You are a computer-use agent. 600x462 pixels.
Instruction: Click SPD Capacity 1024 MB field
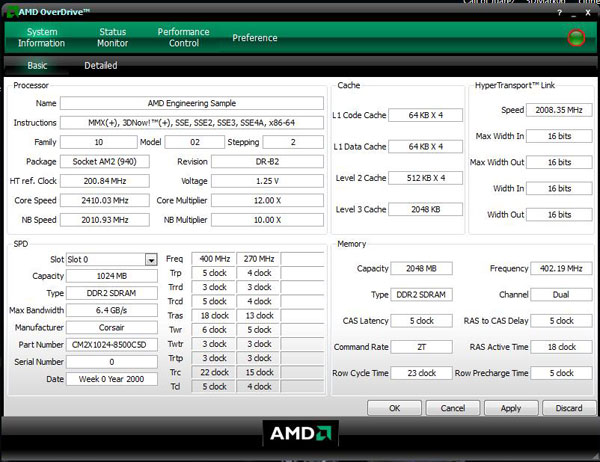pyautogui.click(x=112, y=276)
